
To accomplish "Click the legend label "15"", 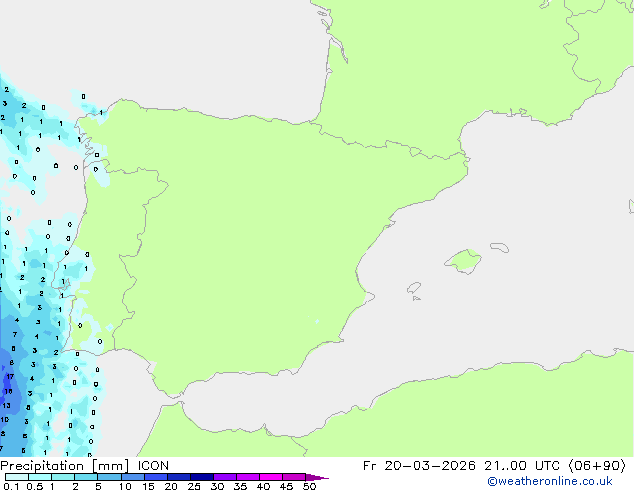I will pos(148,486).
